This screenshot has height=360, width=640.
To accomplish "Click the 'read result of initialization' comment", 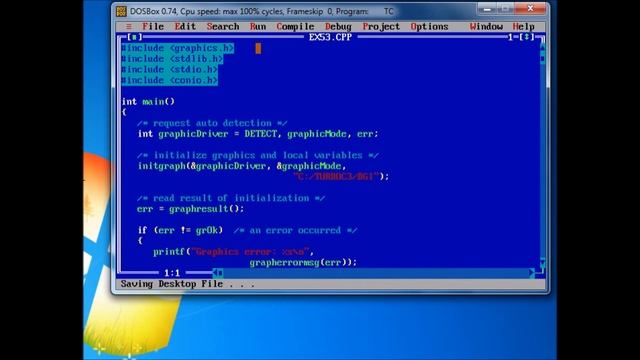I will coord(231,198).
